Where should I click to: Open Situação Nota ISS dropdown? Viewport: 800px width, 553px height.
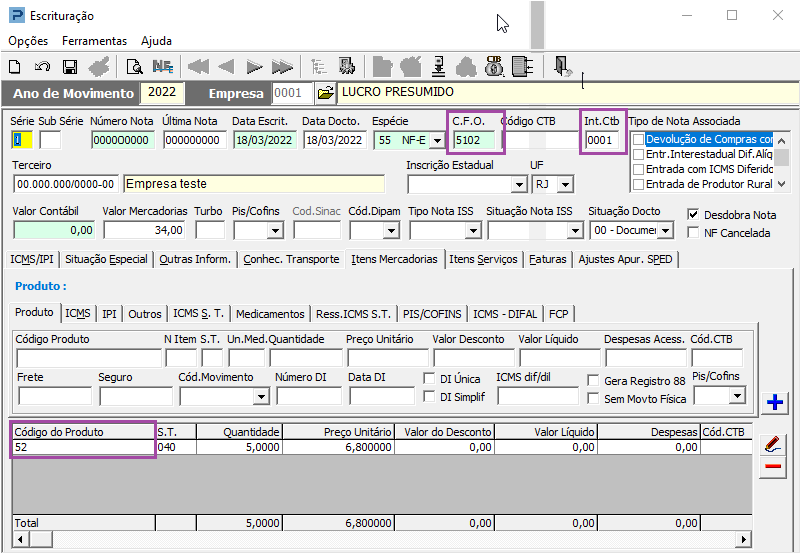(575, 231)
